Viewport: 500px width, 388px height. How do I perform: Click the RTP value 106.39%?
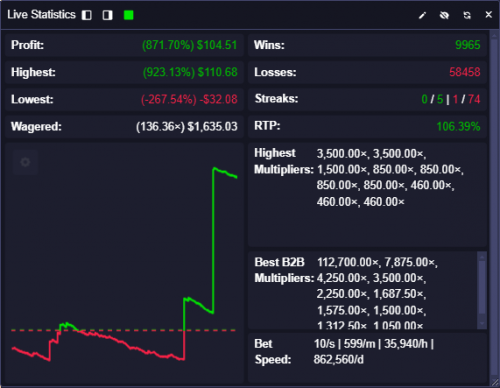[458, 127]
